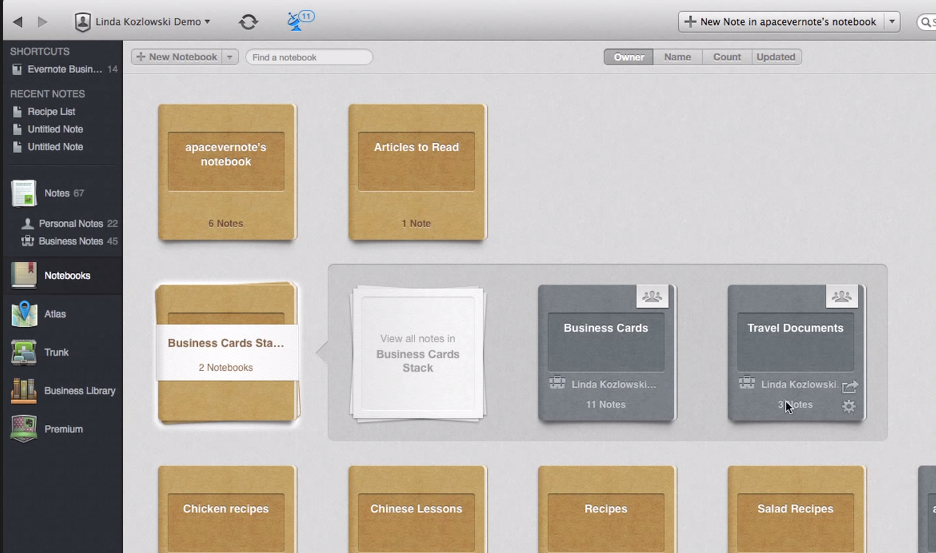Click the RECENT NOTES section header

point(47,94)
